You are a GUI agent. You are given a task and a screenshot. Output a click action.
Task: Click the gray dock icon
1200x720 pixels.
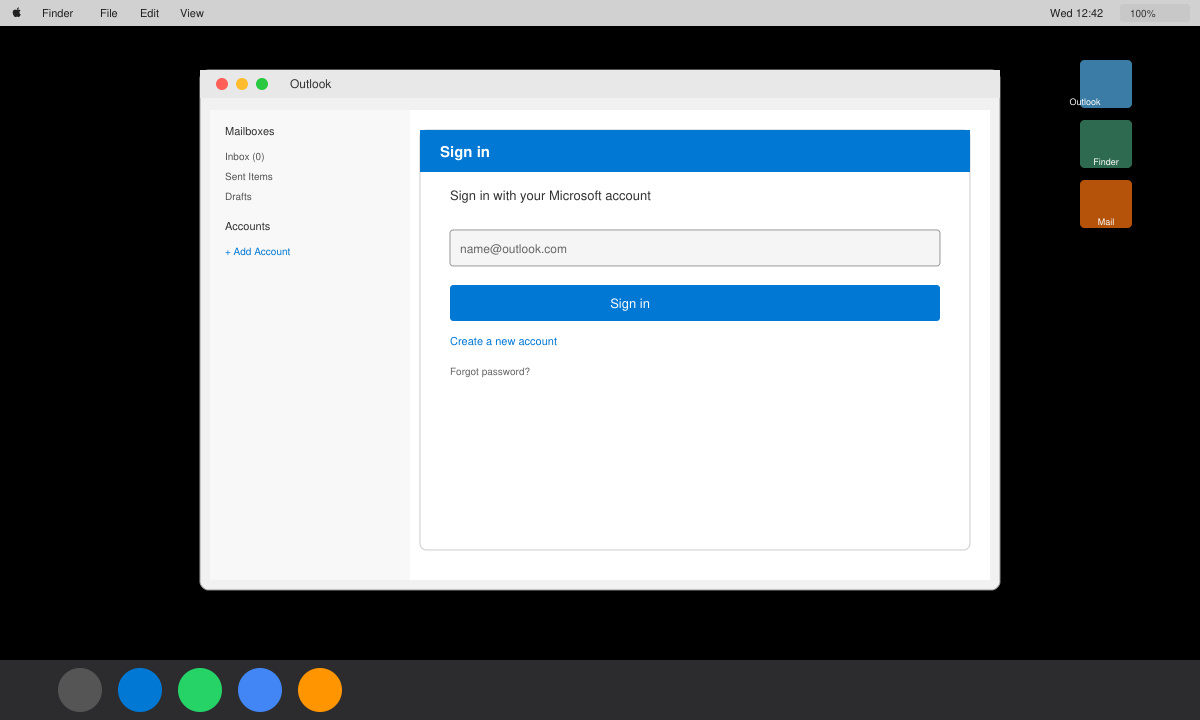tap(80, 690)
